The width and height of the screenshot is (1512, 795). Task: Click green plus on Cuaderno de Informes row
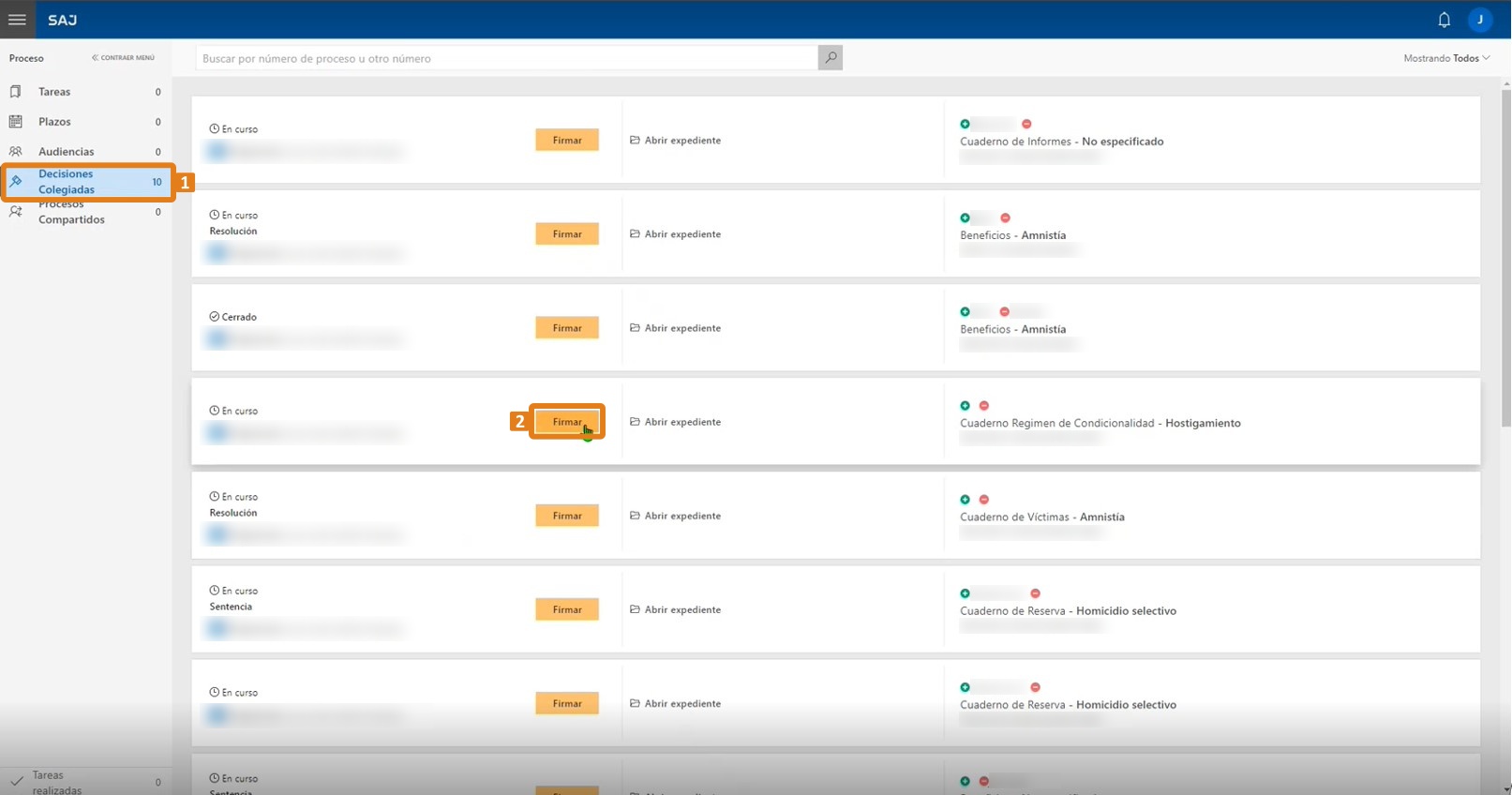click(x=965, y=124)
